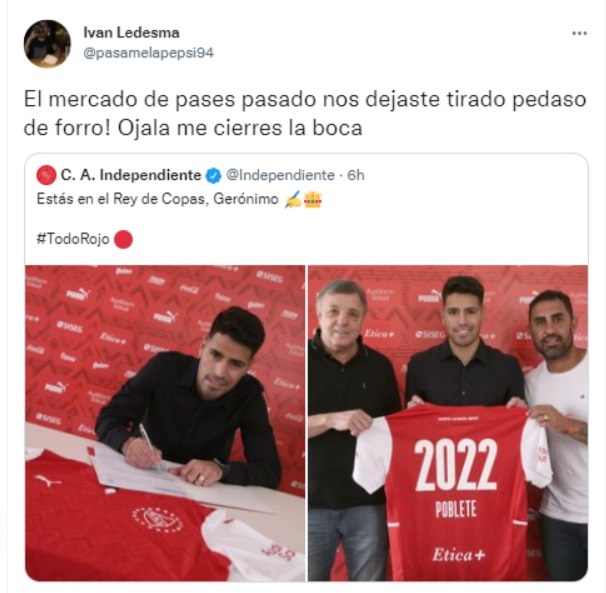The image size is (606, 593).
Task: Open the @pasamelapepsi94 handle
Action: pos(148,53)
